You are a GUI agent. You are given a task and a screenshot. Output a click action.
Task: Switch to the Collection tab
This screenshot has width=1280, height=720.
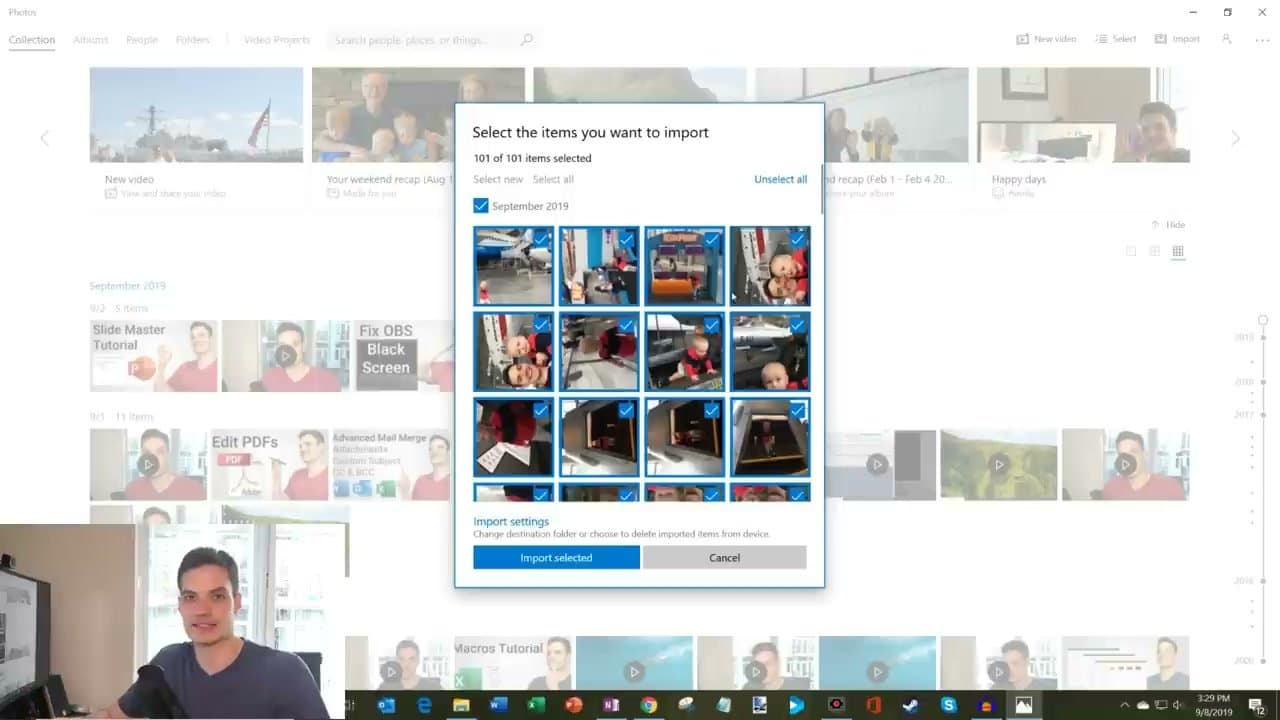[x=32, y=40]
